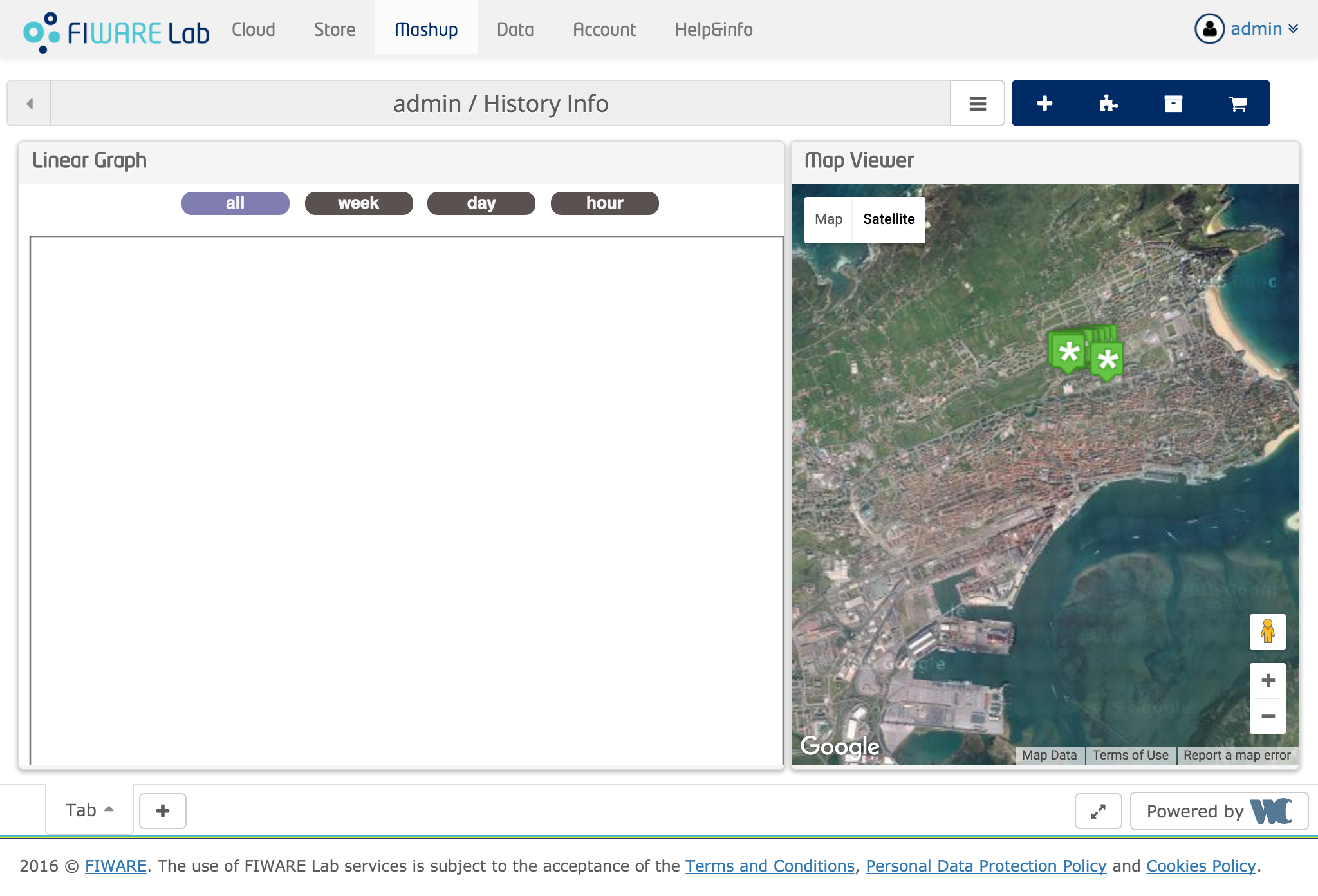This screenshot has height=896, width=1318.
Task: Click the shopping cart icon
Action: click(x=1237, y=103)
